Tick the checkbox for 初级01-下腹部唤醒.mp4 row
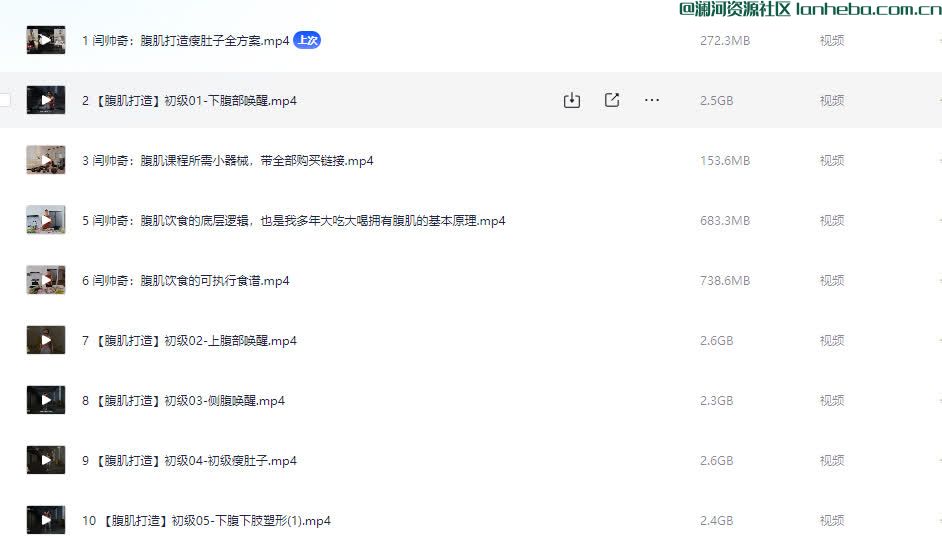Screen dimensions: 942x543 pos(4,100)
